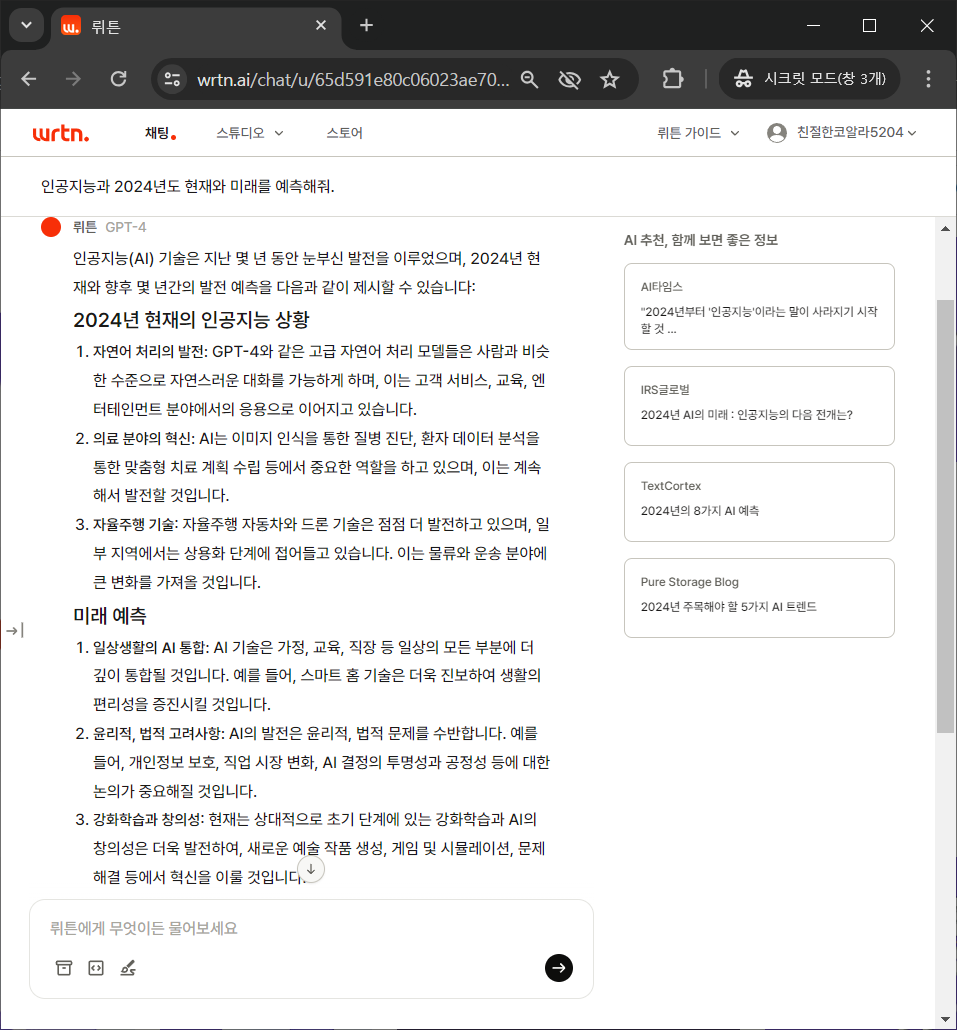Open a new browser tab

click(x=367, y=26)
